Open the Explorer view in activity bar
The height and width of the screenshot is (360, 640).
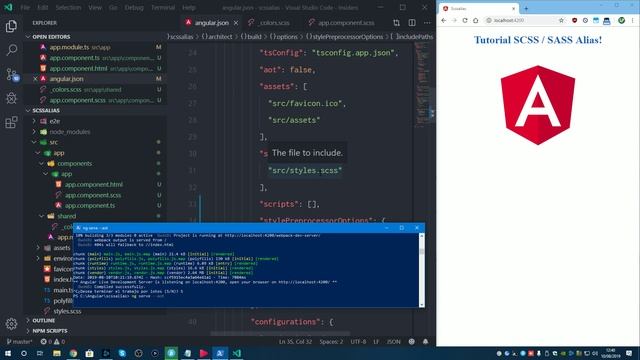click(11, 26)
